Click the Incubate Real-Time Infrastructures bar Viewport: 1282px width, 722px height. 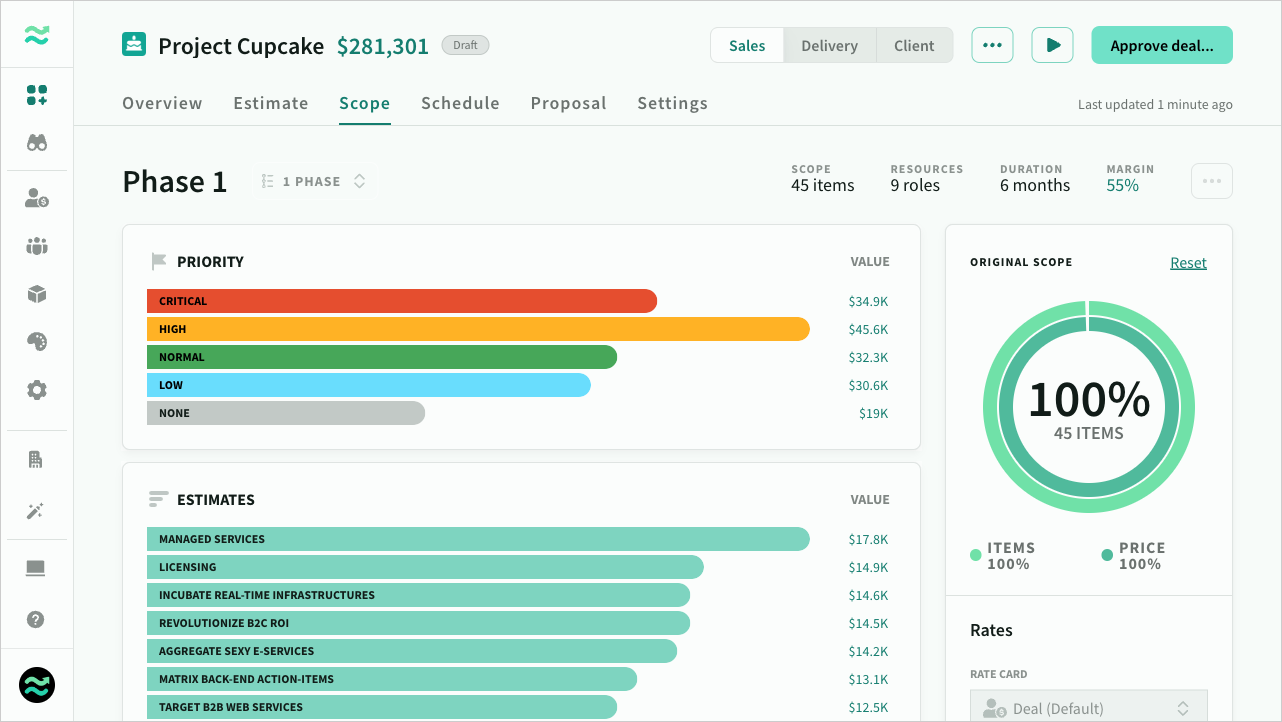pyautogui.click(x=418, y=595)
